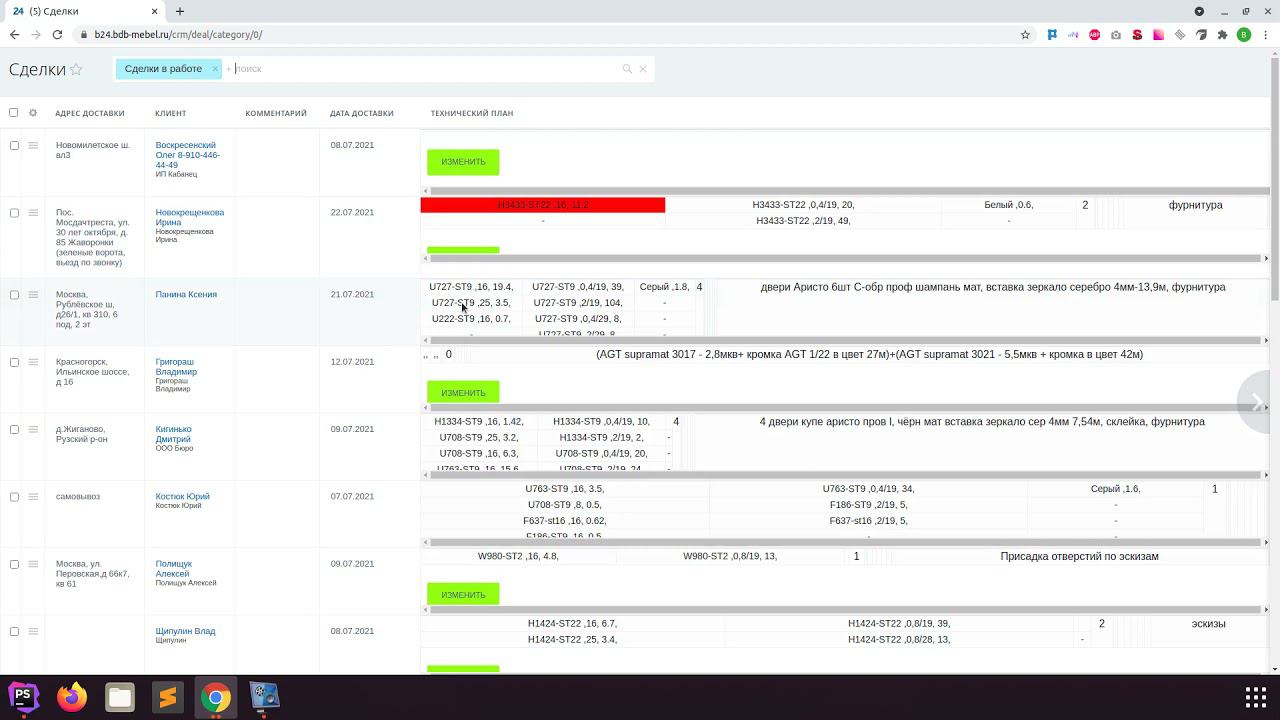Click the Комментарий column header
Screen dimensions: 1280x720
[276, 113]
